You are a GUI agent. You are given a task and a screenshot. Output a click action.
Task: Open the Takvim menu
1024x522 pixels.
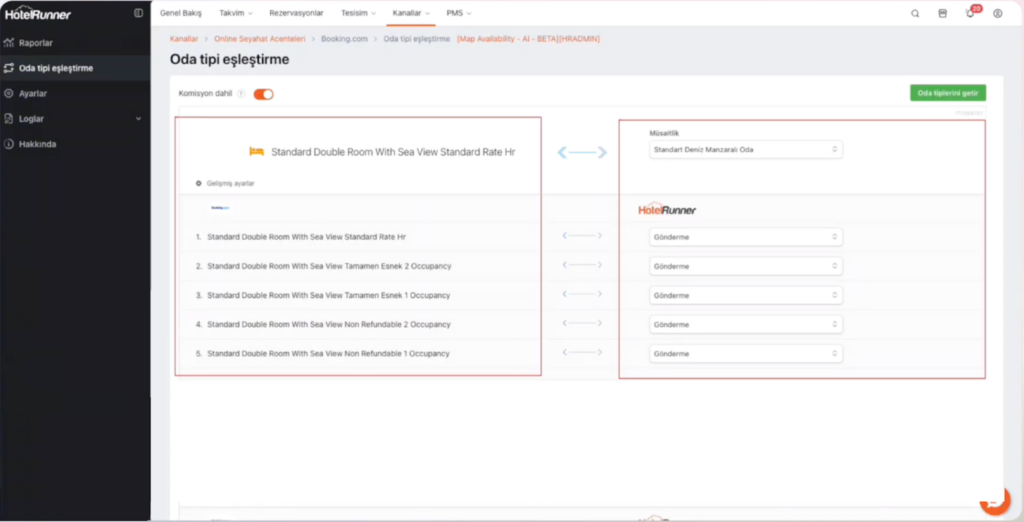(x=235, y=13)
